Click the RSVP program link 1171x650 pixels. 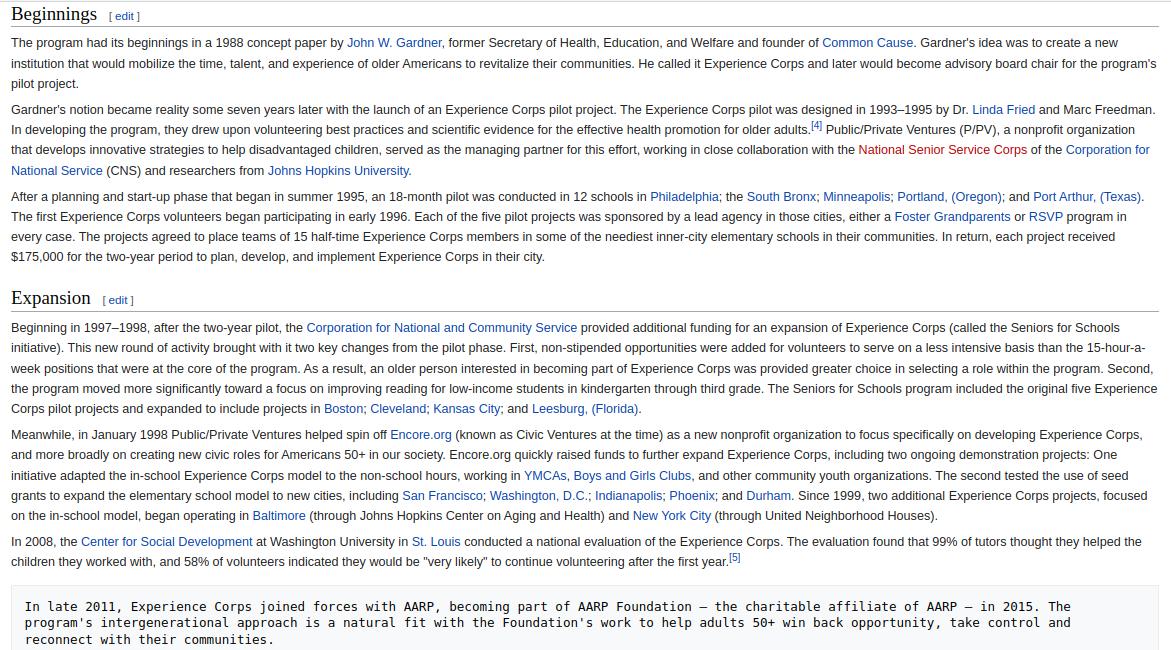click(1046, 217)
